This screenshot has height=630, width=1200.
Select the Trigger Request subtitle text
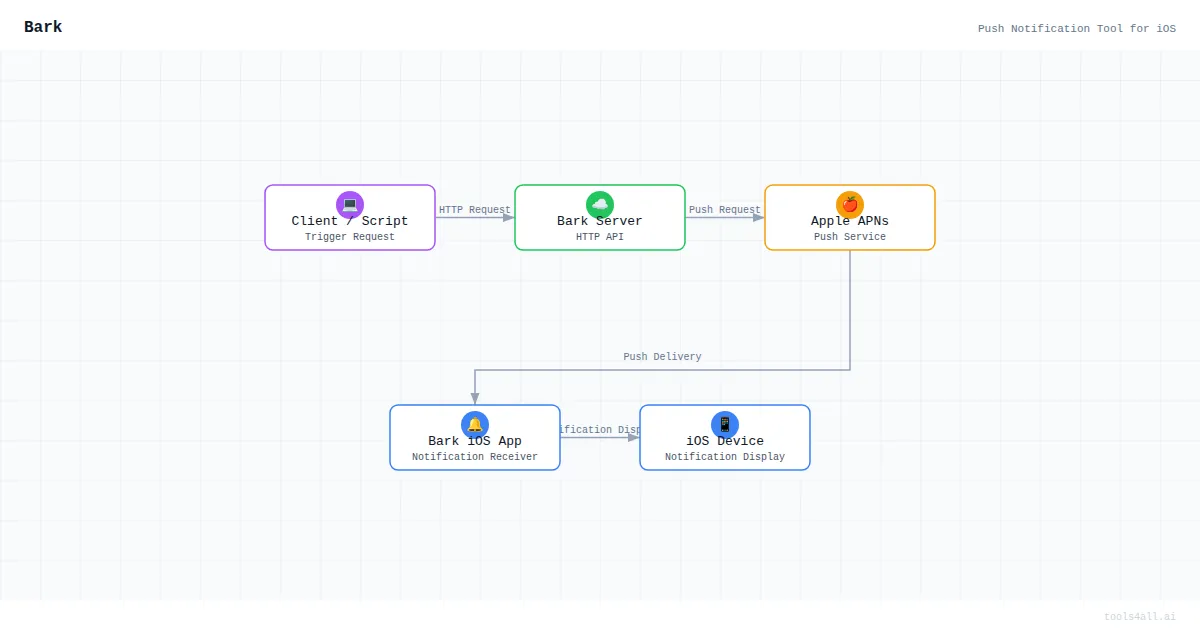(350, 237)
